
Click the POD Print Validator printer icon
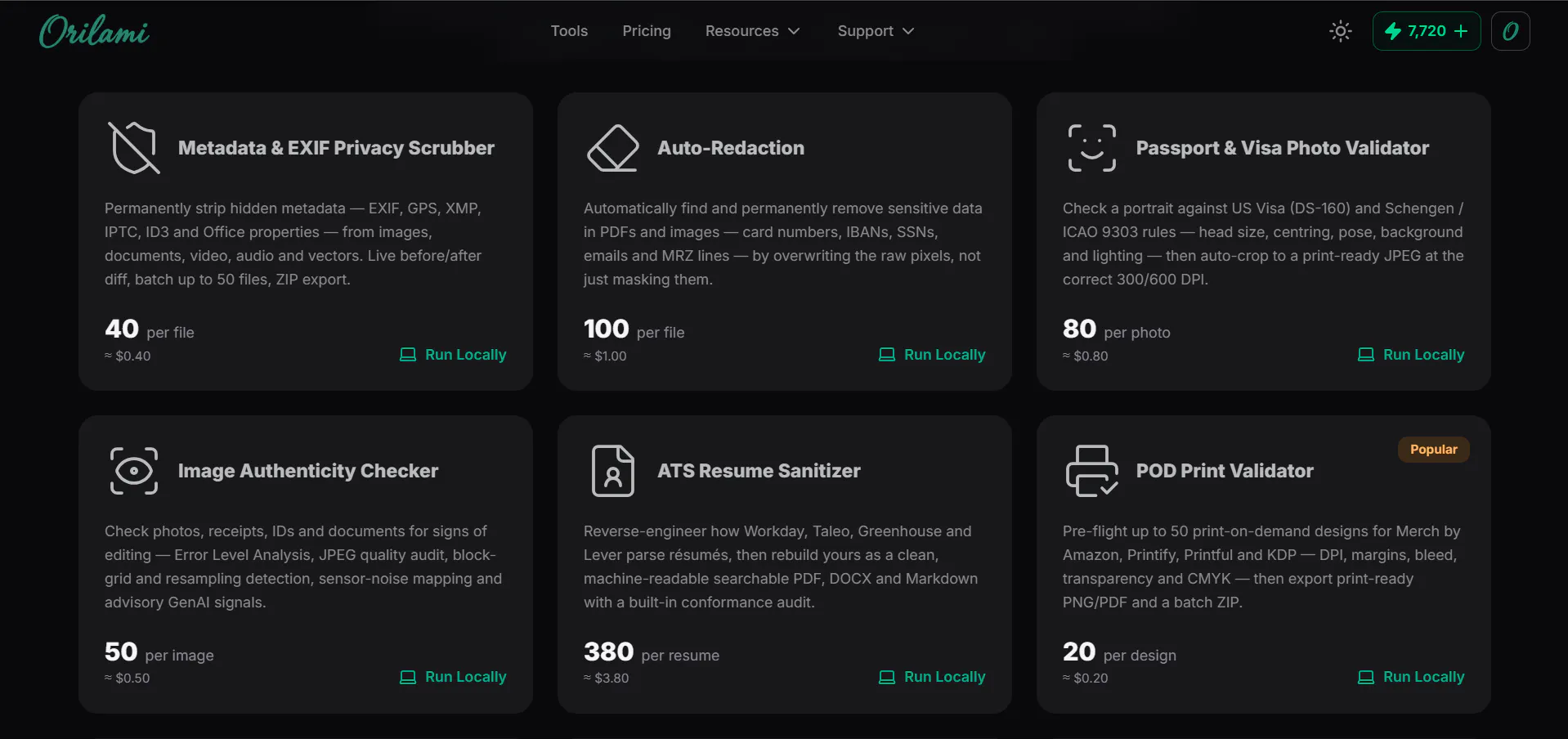1092,471
